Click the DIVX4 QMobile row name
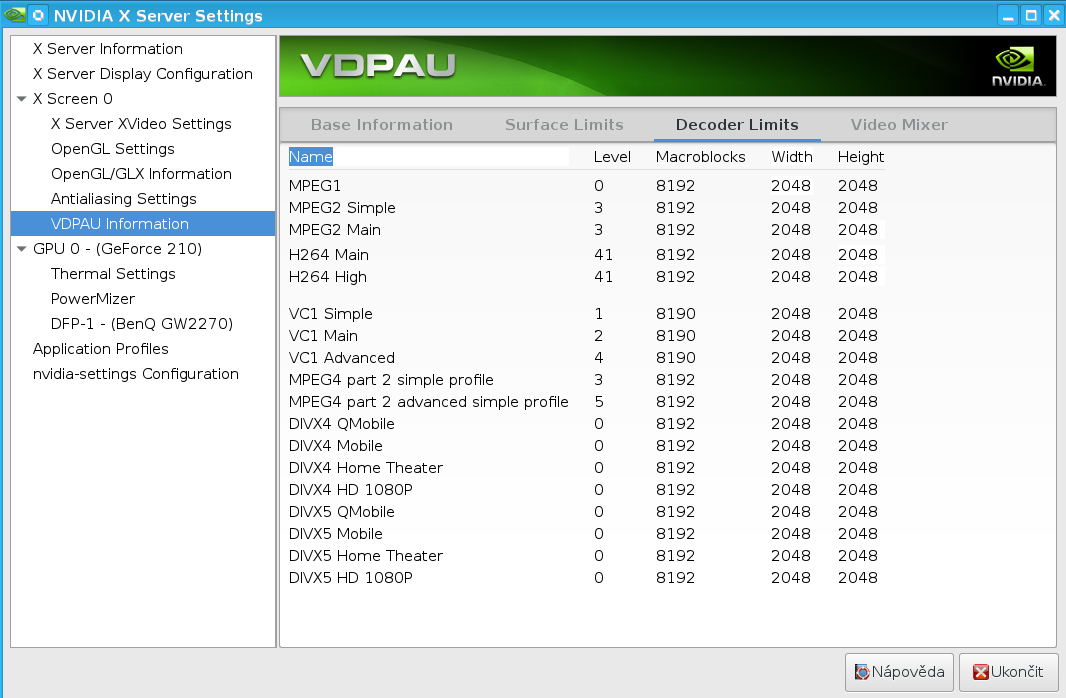Screen dimensions: 1066x698 (x=341, y=424)
